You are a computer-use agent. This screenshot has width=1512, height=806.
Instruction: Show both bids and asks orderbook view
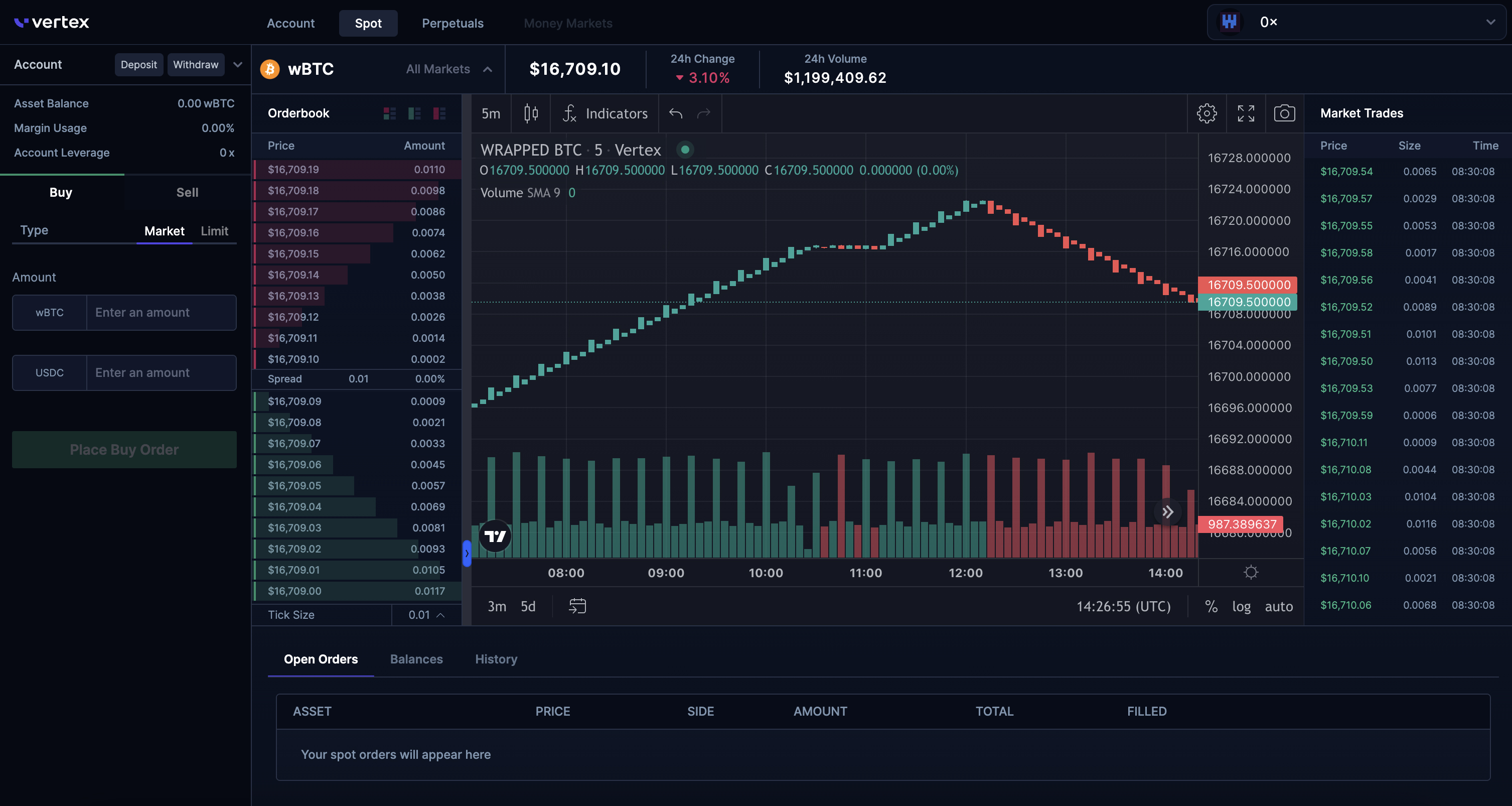pos(390,113)
